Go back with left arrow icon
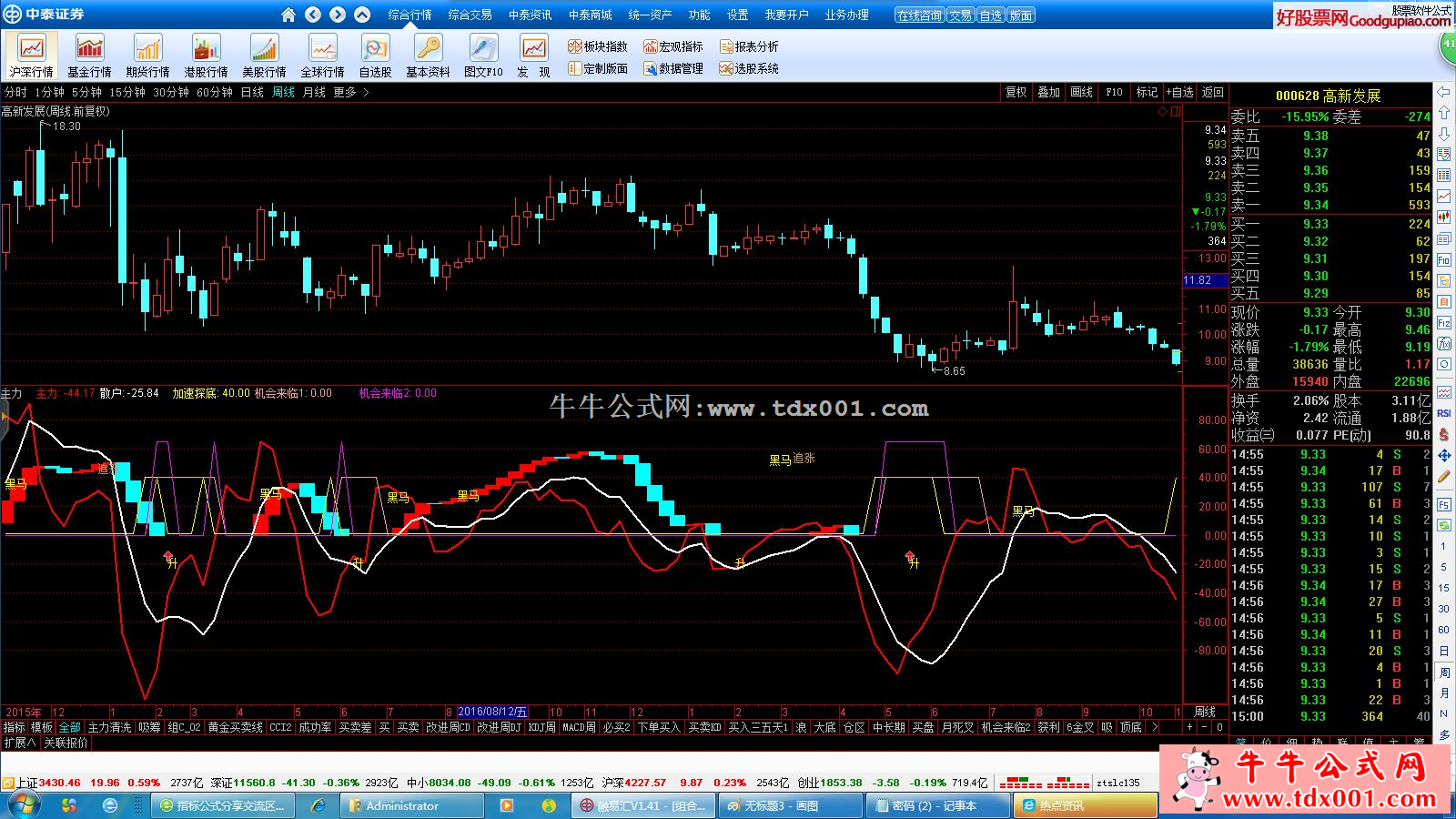This screenshot has height=819, width=1456. coord(313,15)
